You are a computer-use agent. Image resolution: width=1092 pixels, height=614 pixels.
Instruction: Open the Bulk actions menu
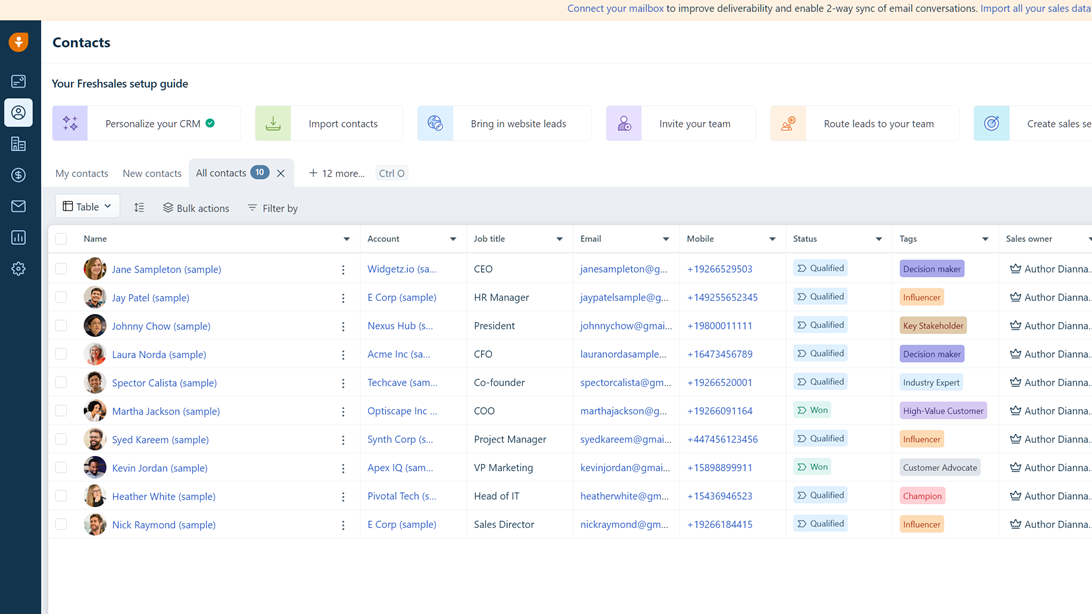[x=196, y=208]
